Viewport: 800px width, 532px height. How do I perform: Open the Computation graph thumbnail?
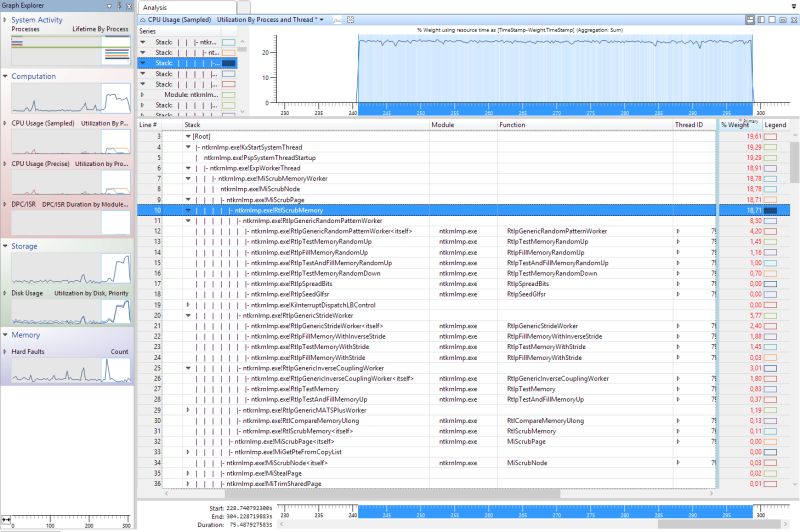pyautogui.click(x=70, y=98)
